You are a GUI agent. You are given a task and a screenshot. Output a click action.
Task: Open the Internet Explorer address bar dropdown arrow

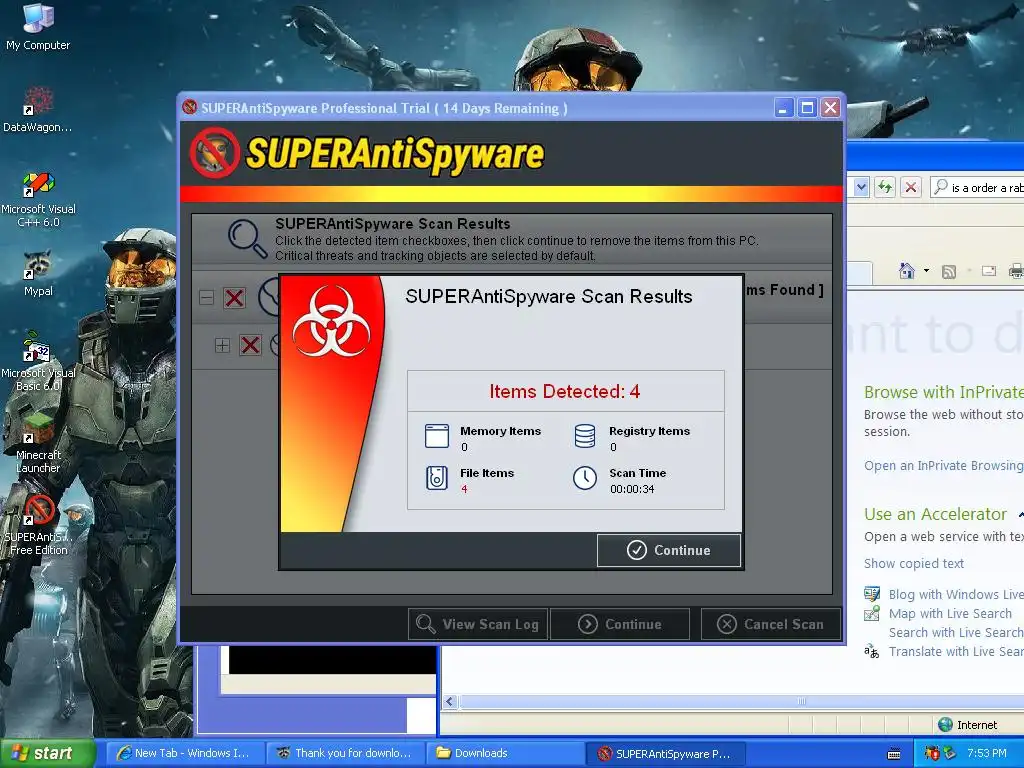point(861,187)
